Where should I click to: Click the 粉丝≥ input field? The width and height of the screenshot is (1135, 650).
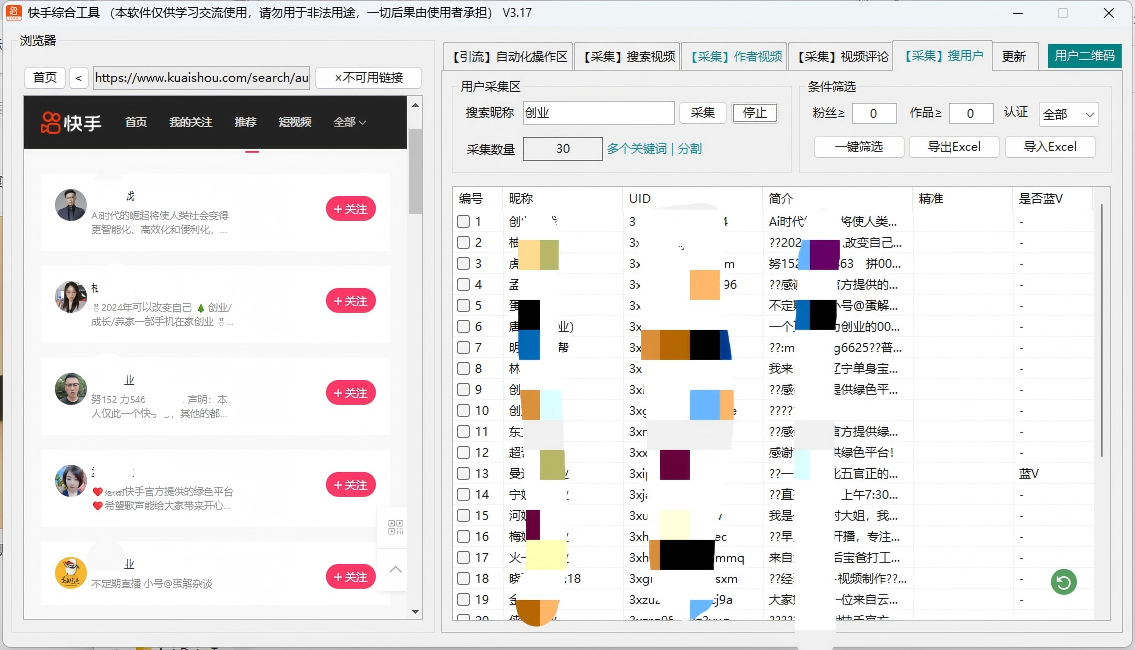tap(874, 114)
